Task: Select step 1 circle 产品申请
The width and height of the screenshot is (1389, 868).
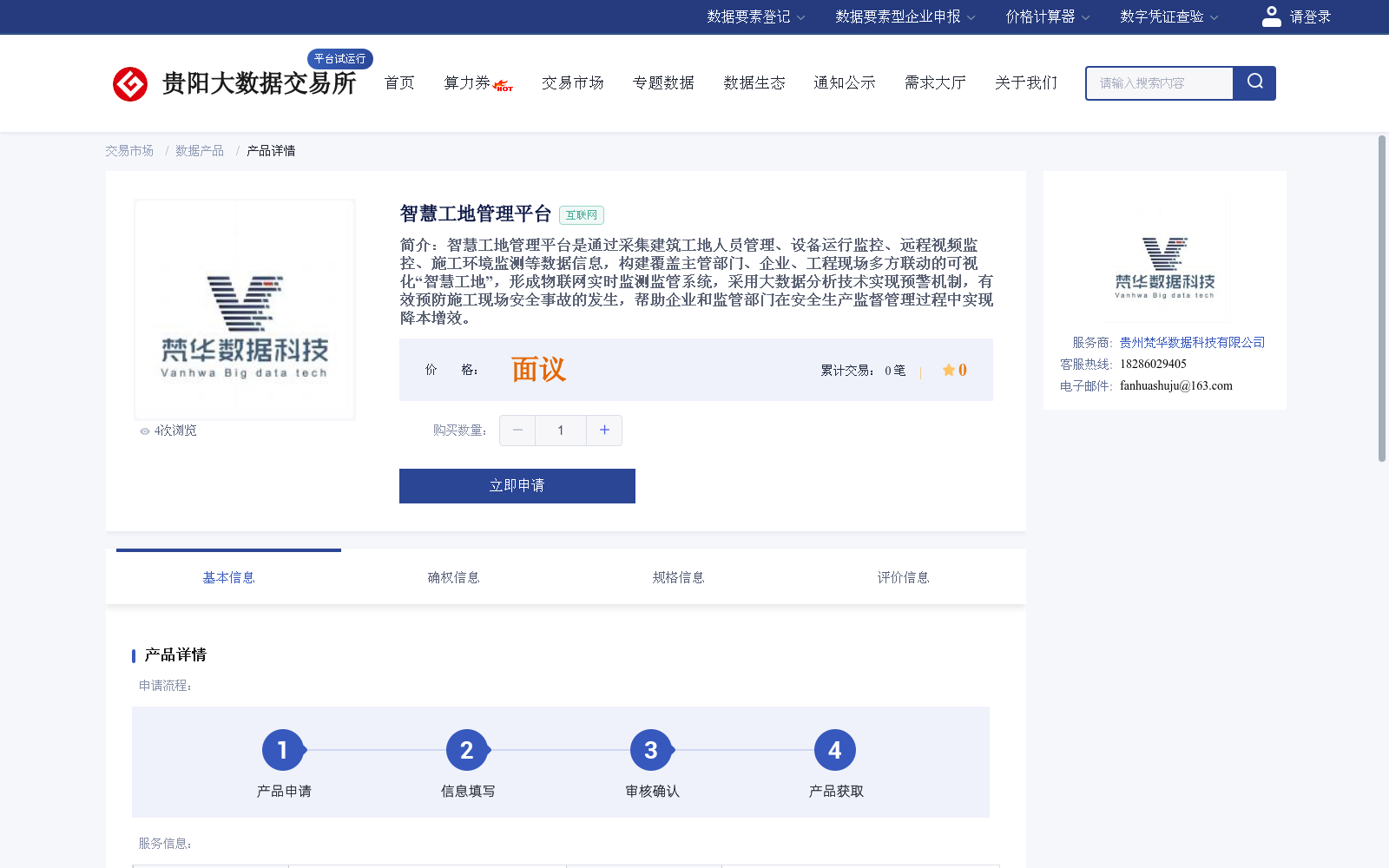Action: (x=283, y=750)
